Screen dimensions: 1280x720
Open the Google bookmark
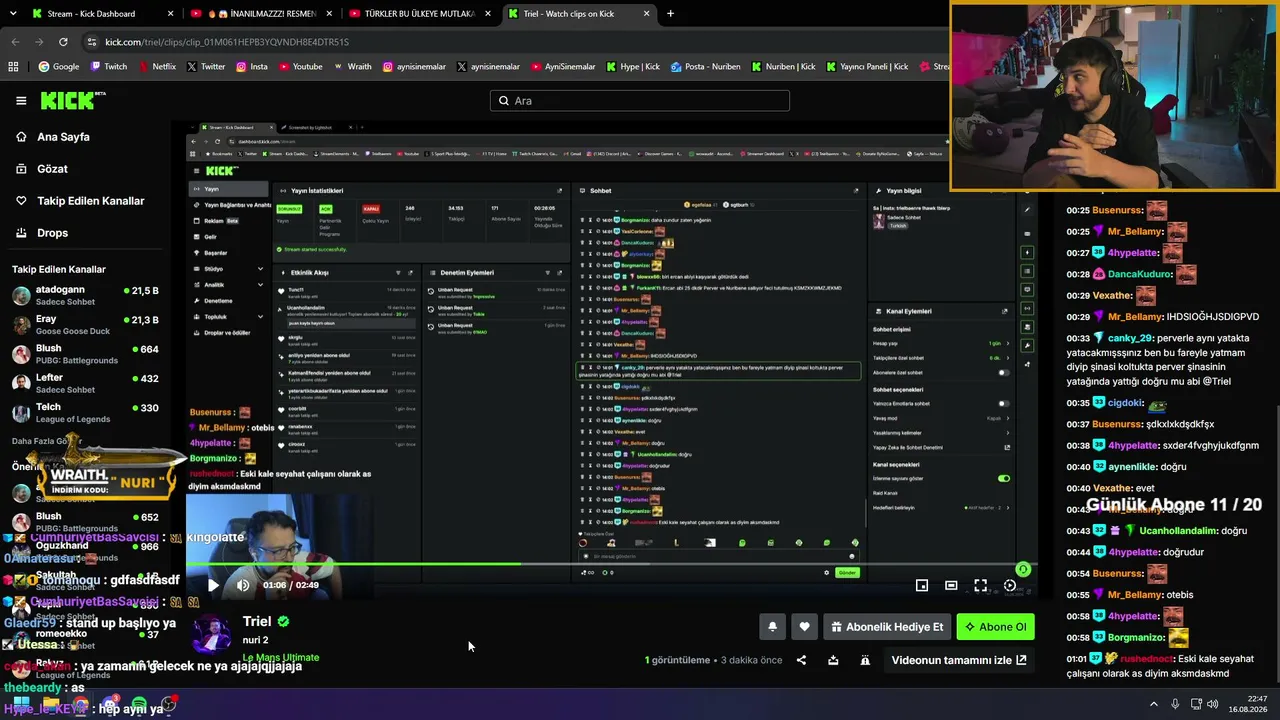(59, 67)
